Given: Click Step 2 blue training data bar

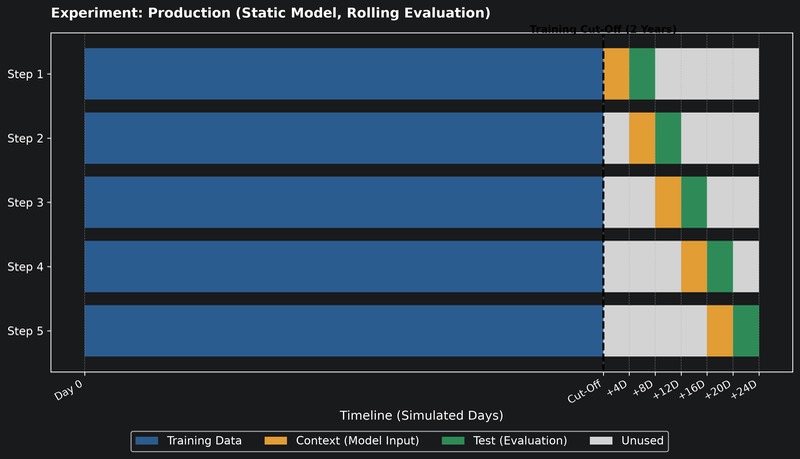Looking at the screenshot, I should [x=344, y=138].
